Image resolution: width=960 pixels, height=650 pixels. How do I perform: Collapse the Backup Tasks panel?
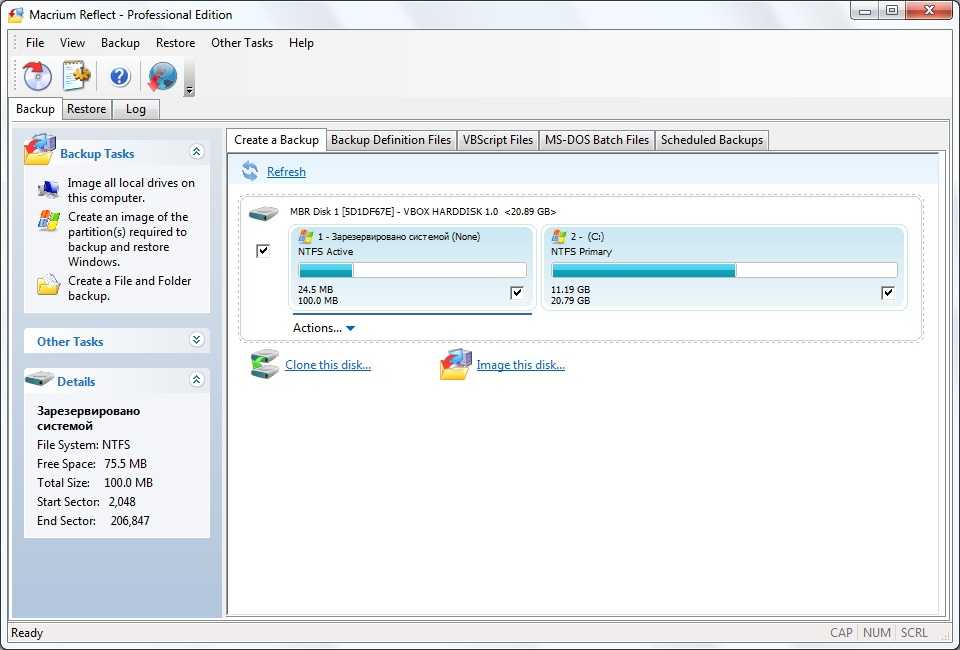(x=197, y=152)
